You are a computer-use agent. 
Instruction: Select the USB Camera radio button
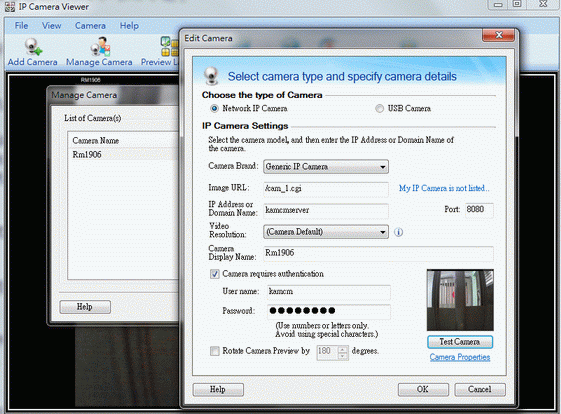pos(379,108)
